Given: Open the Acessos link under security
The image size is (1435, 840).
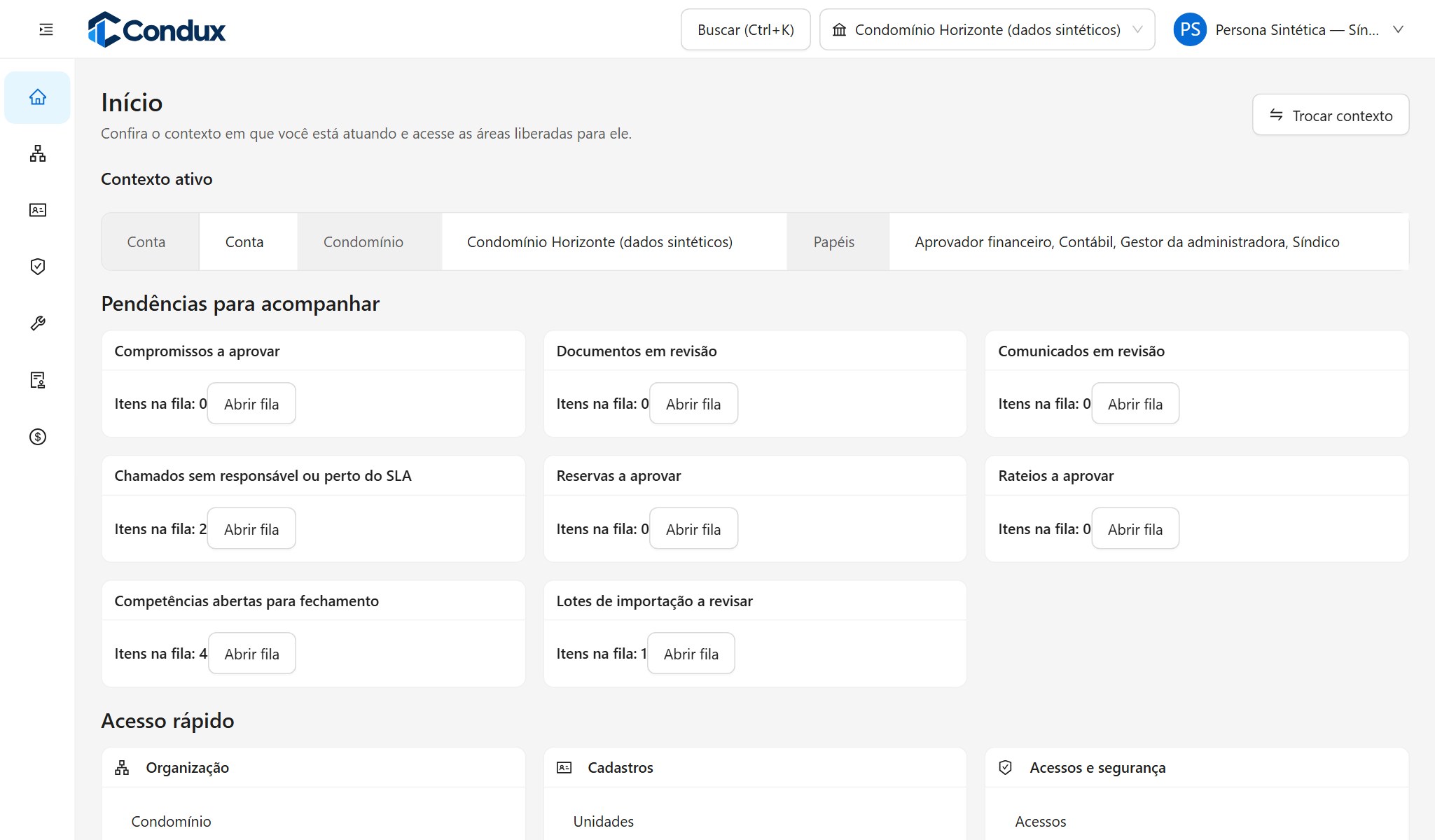Looking at the screenshot, I should (1041, 821).
